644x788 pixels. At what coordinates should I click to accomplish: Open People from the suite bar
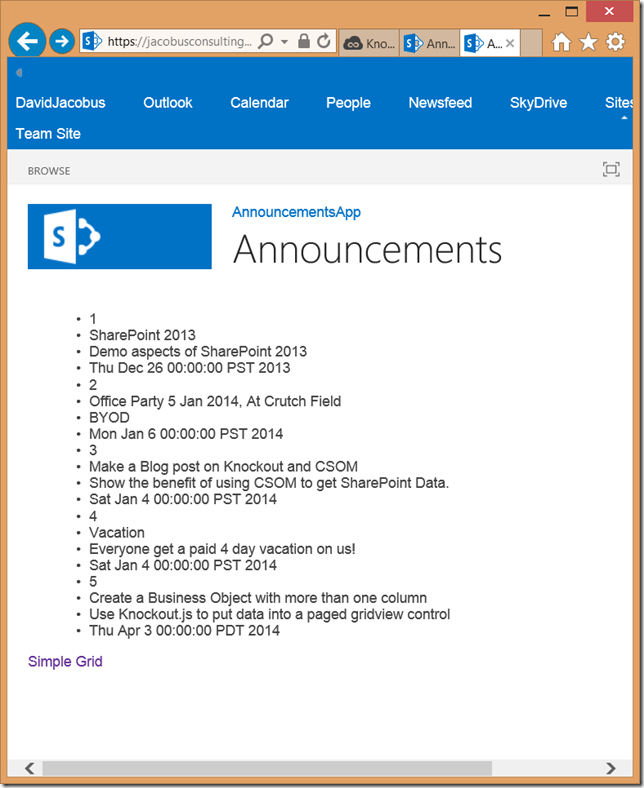point(348,103)
